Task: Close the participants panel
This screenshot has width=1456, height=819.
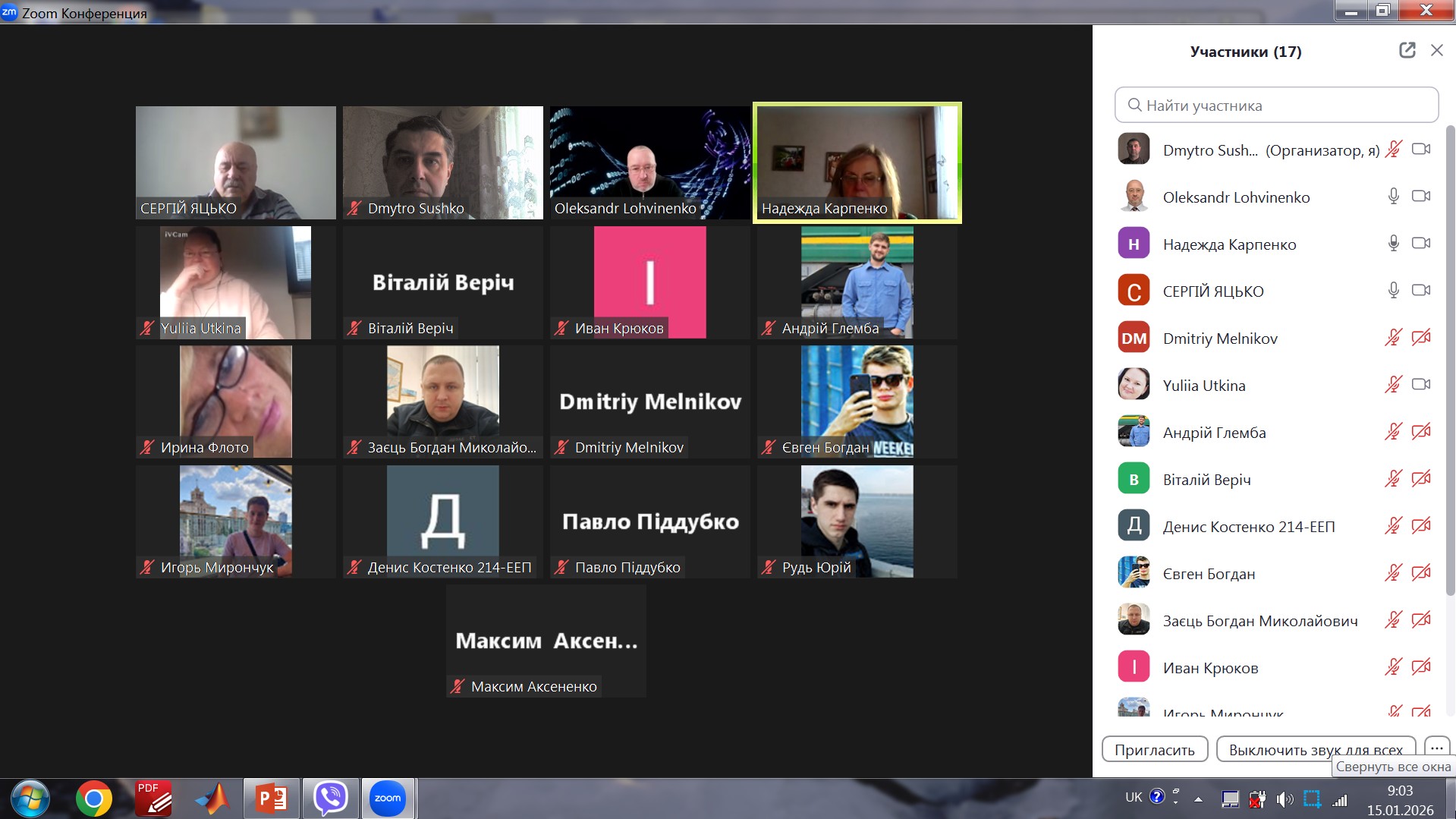Action: pos(1436,51)
